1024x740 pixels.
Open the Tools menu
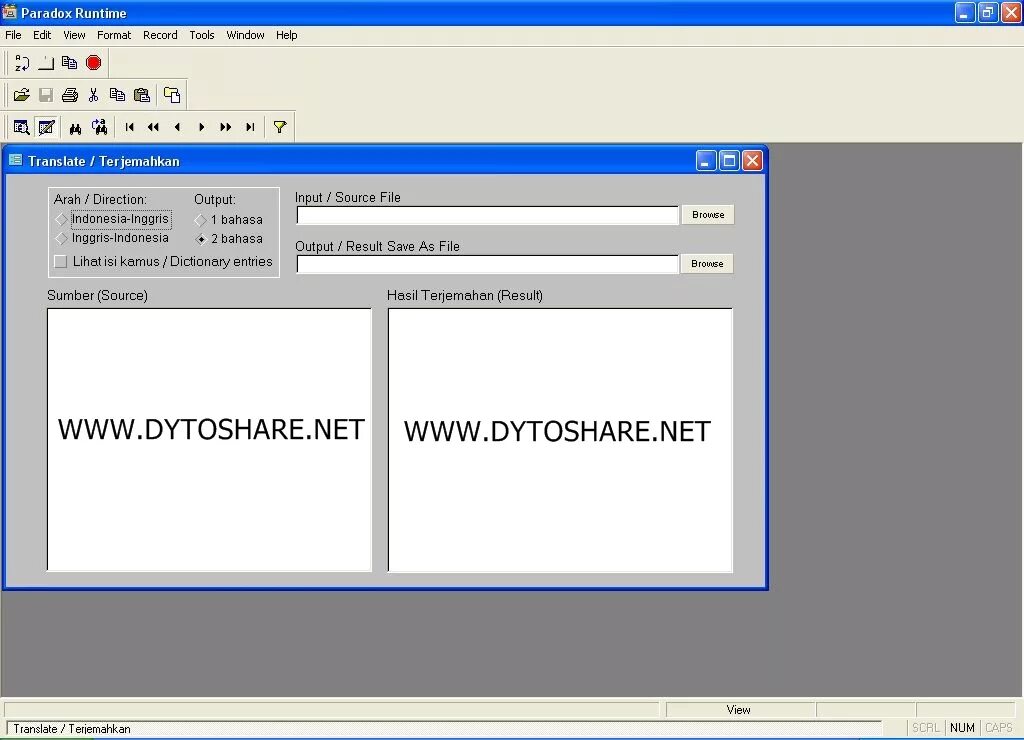pos(202,35)
